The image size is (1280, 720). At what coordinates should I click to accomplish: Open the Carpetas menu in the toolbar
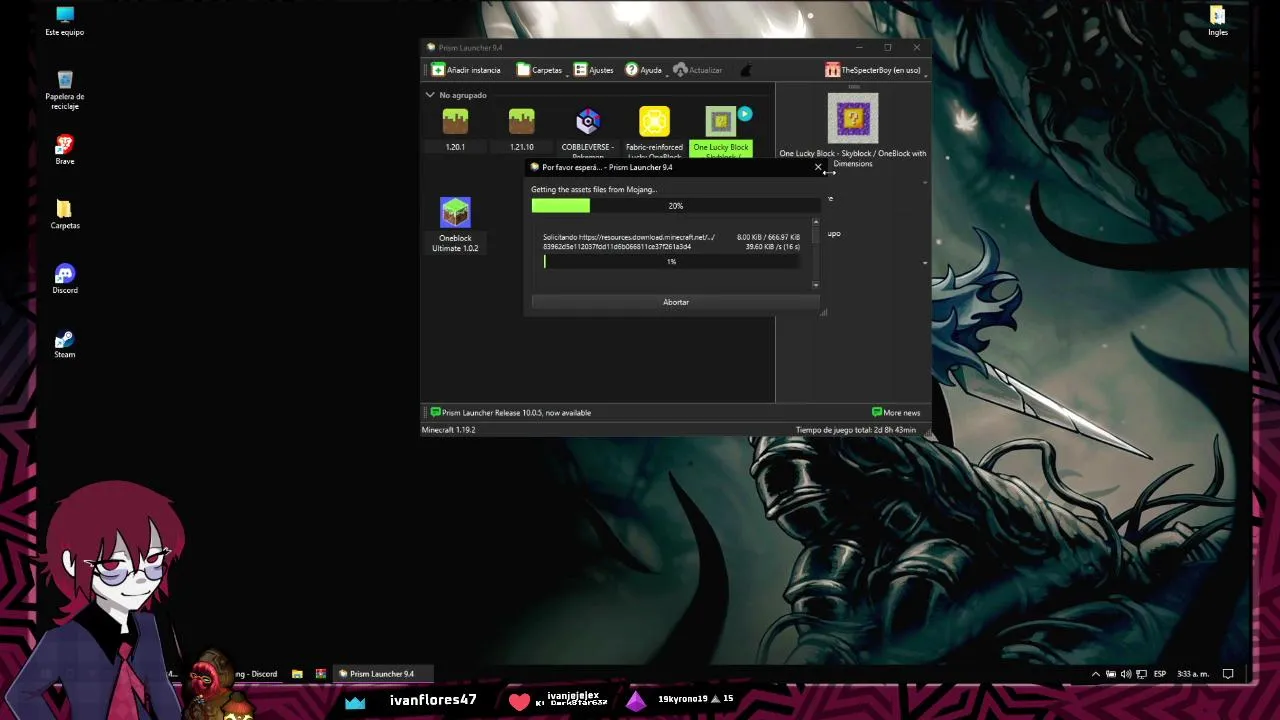tap(540, 70)
